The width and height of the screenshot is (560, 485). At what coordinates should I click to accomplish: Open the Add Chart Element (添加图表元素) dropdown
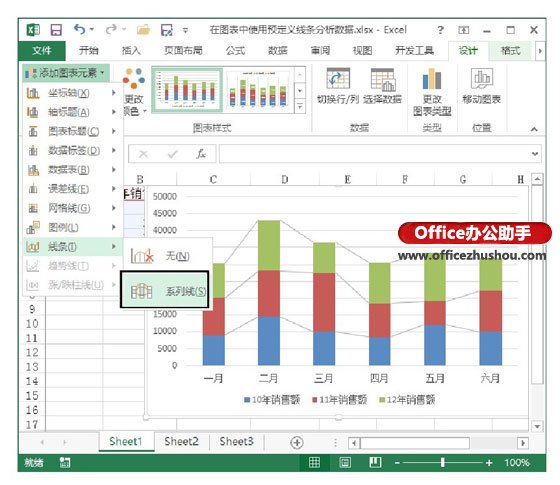coord(65,73)
